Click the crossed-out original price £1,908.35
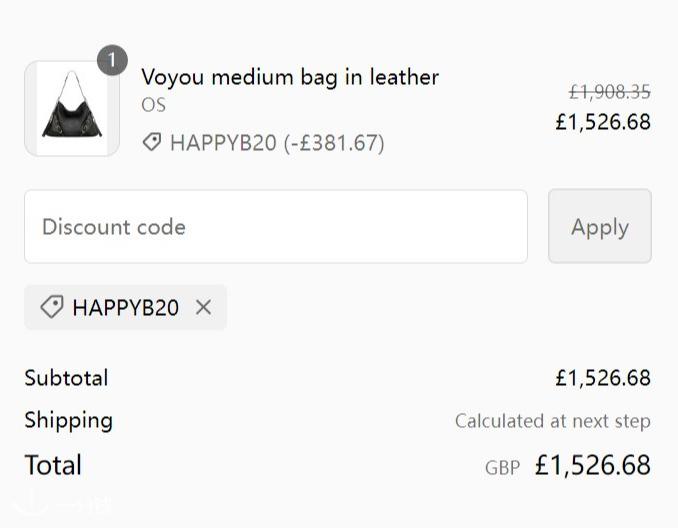This screenshot has height=528, width=678. click(x=609, y=92)
